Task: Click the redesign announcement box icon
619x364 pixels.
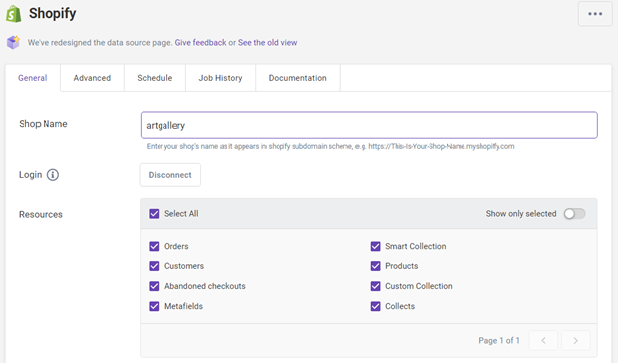Action: pyautogui.click(x=13, y=42)
